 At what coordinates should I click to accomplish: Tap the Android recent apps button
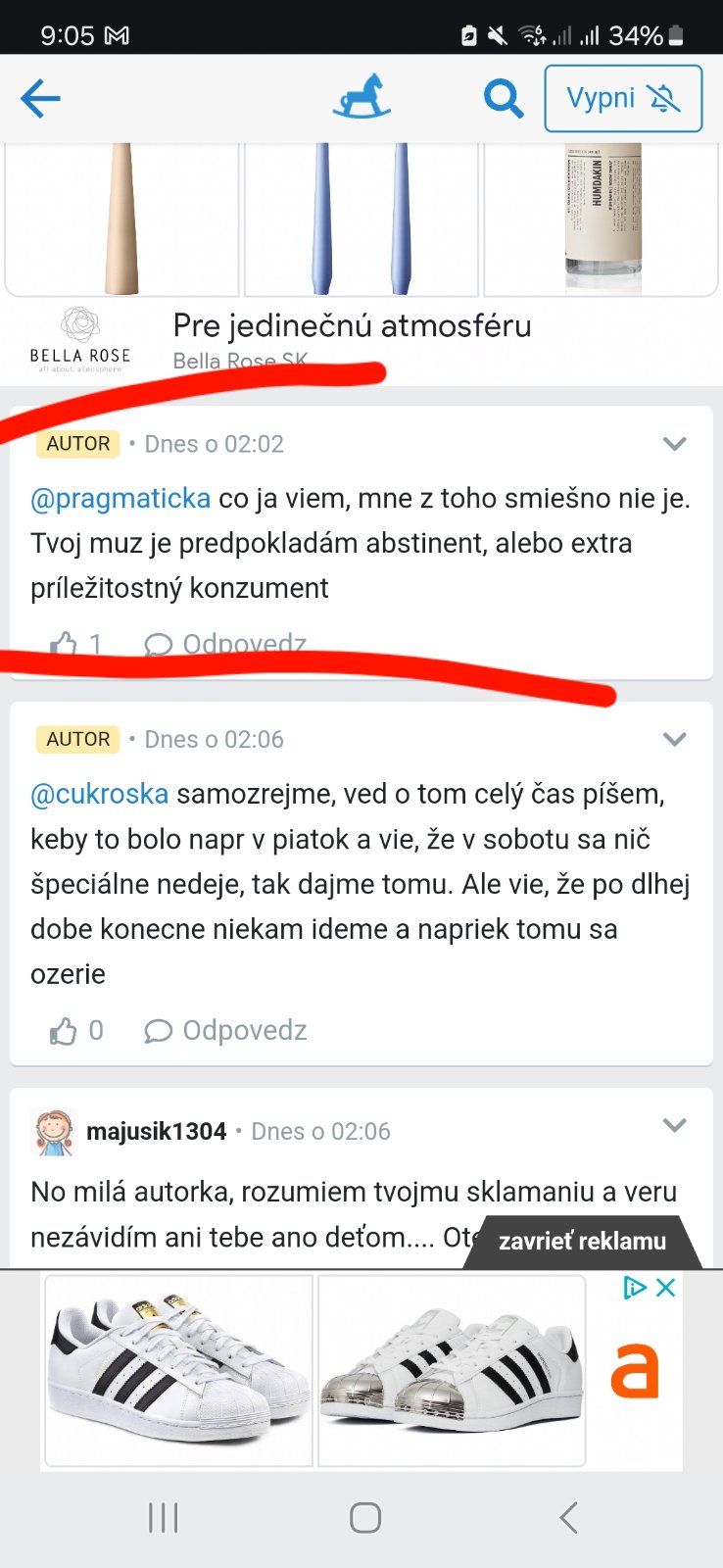point(163,1518)
